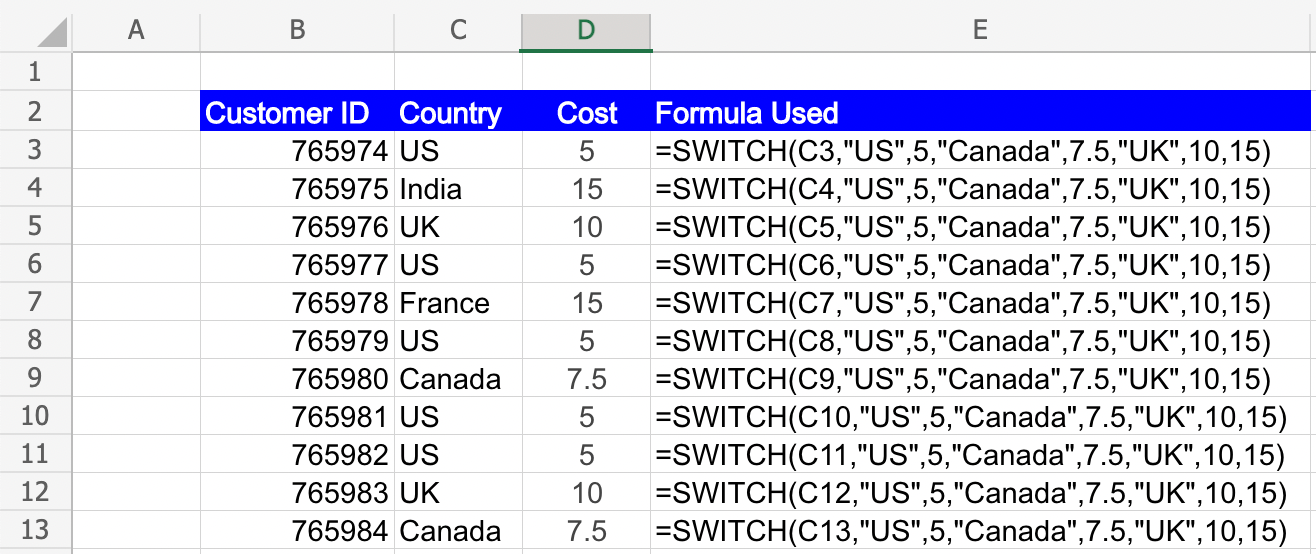The height and width of the screenshot is (554, 1316).
Task: Click the SWITCH formula referencing C11
Action: (x=980, y=454)
